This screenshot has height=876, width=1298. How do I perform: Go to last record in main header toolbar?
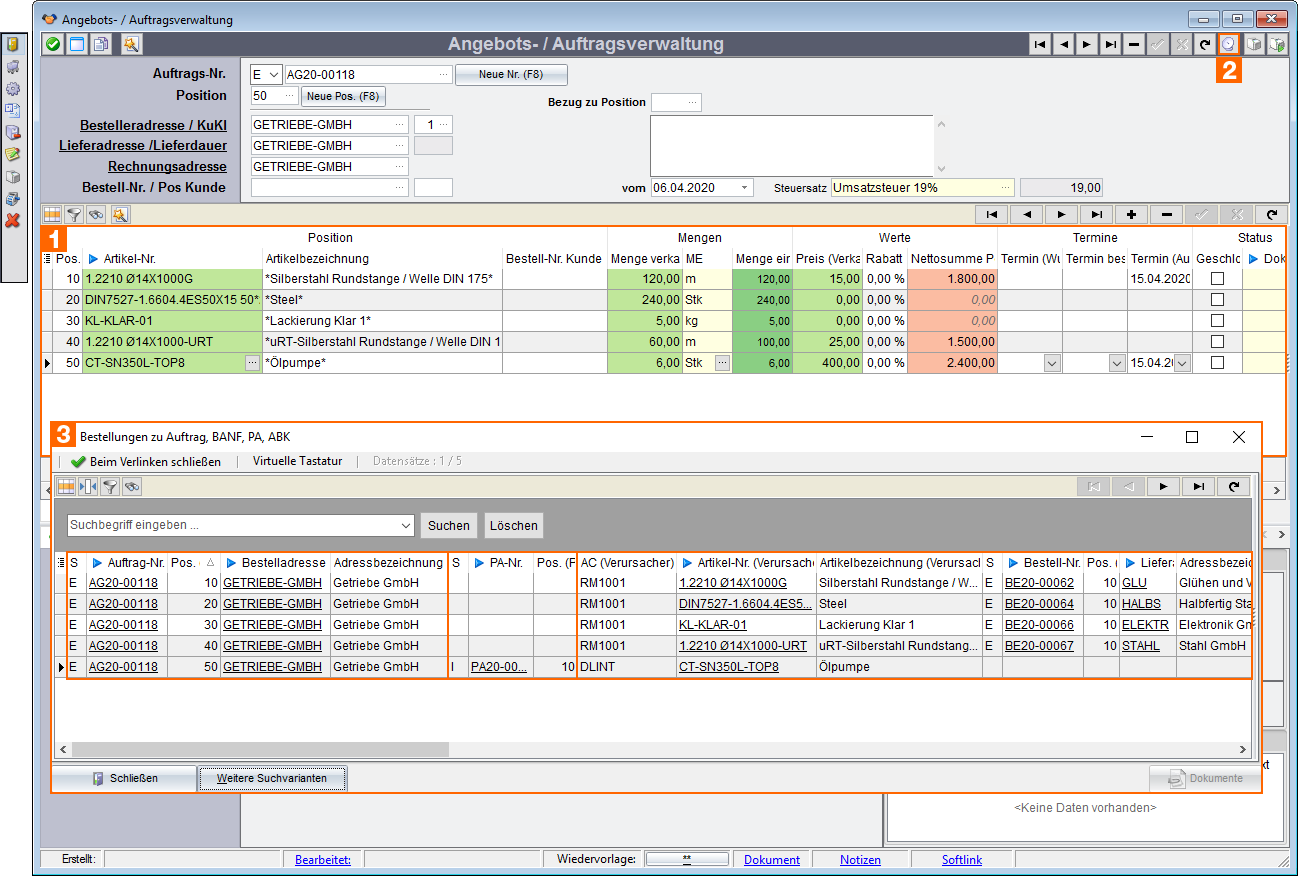point(1110,44)
